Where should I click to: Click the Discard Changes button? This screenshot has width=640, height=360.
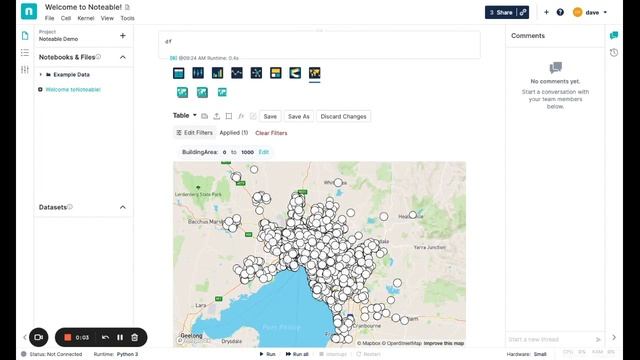point(343,116)
